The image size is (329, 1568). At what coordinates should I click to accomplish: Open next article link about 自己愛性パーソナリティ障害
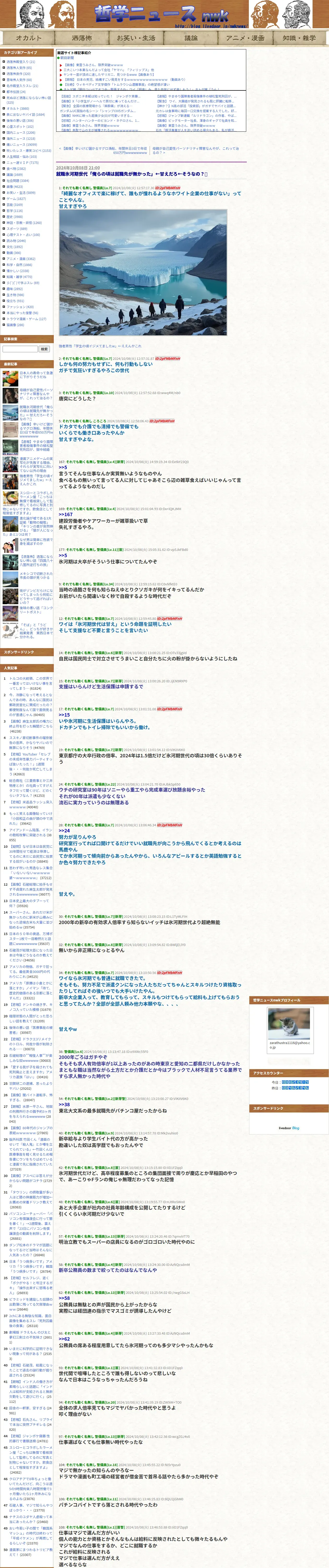[195, 150]
